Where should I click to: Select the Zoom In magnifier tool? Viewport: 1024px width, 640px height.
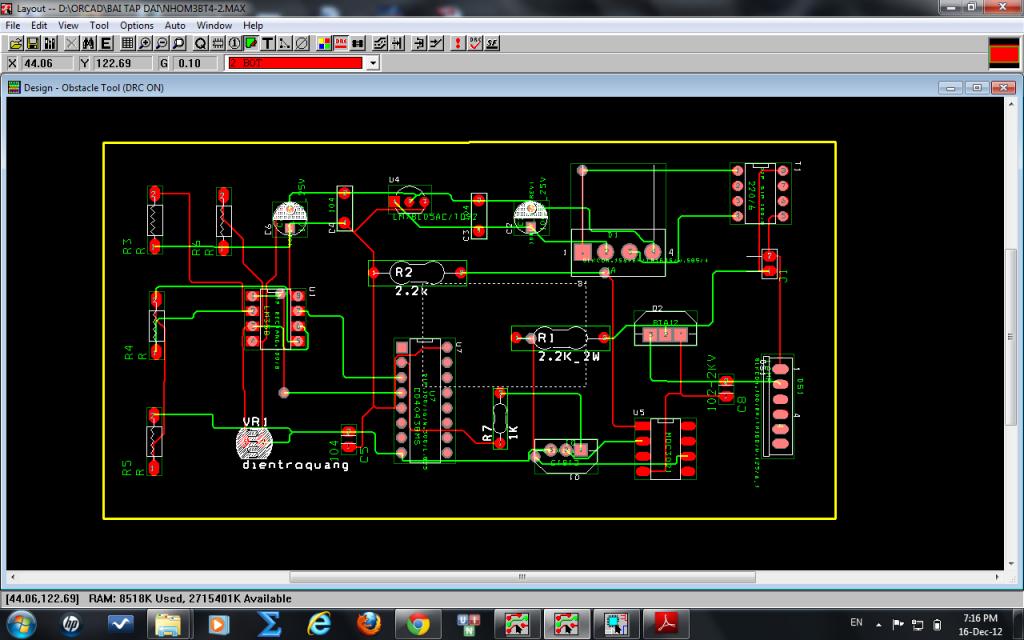pyautogui.click(x=145, y=44)
